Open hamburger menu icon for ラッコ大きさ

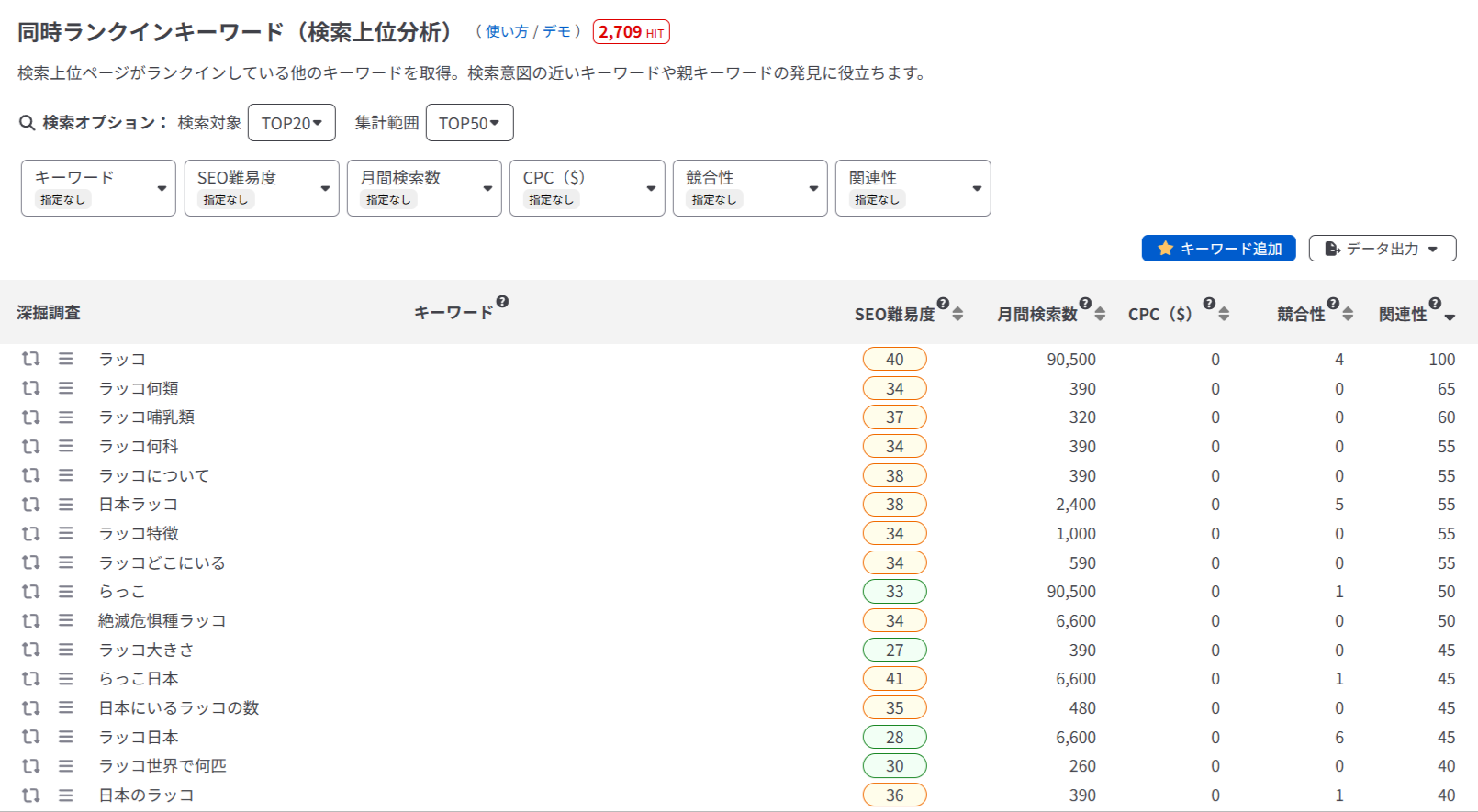tap(66, 650)
